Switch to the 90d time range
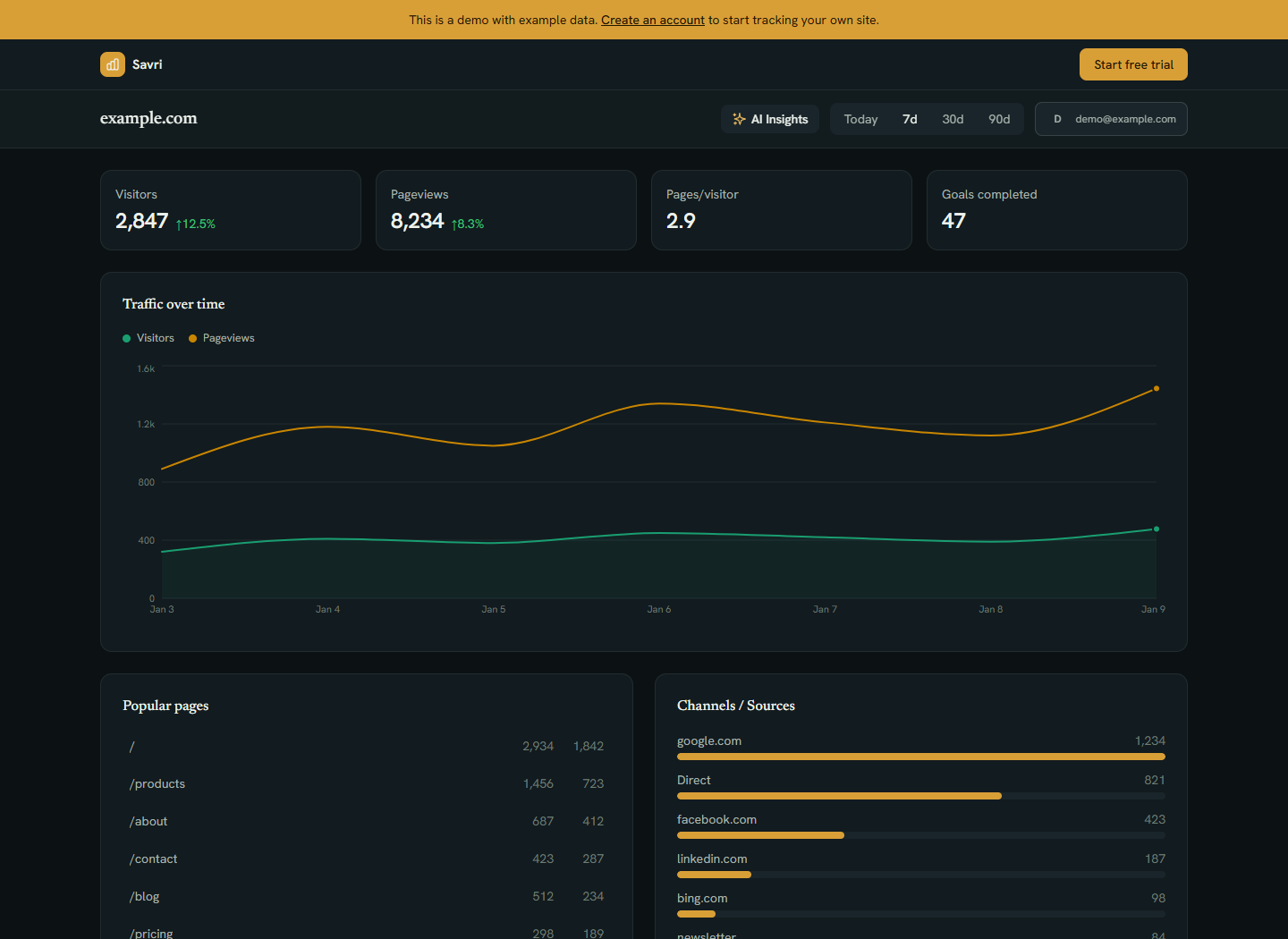This screenshot has height=939, width=1288. coord(999,119)
